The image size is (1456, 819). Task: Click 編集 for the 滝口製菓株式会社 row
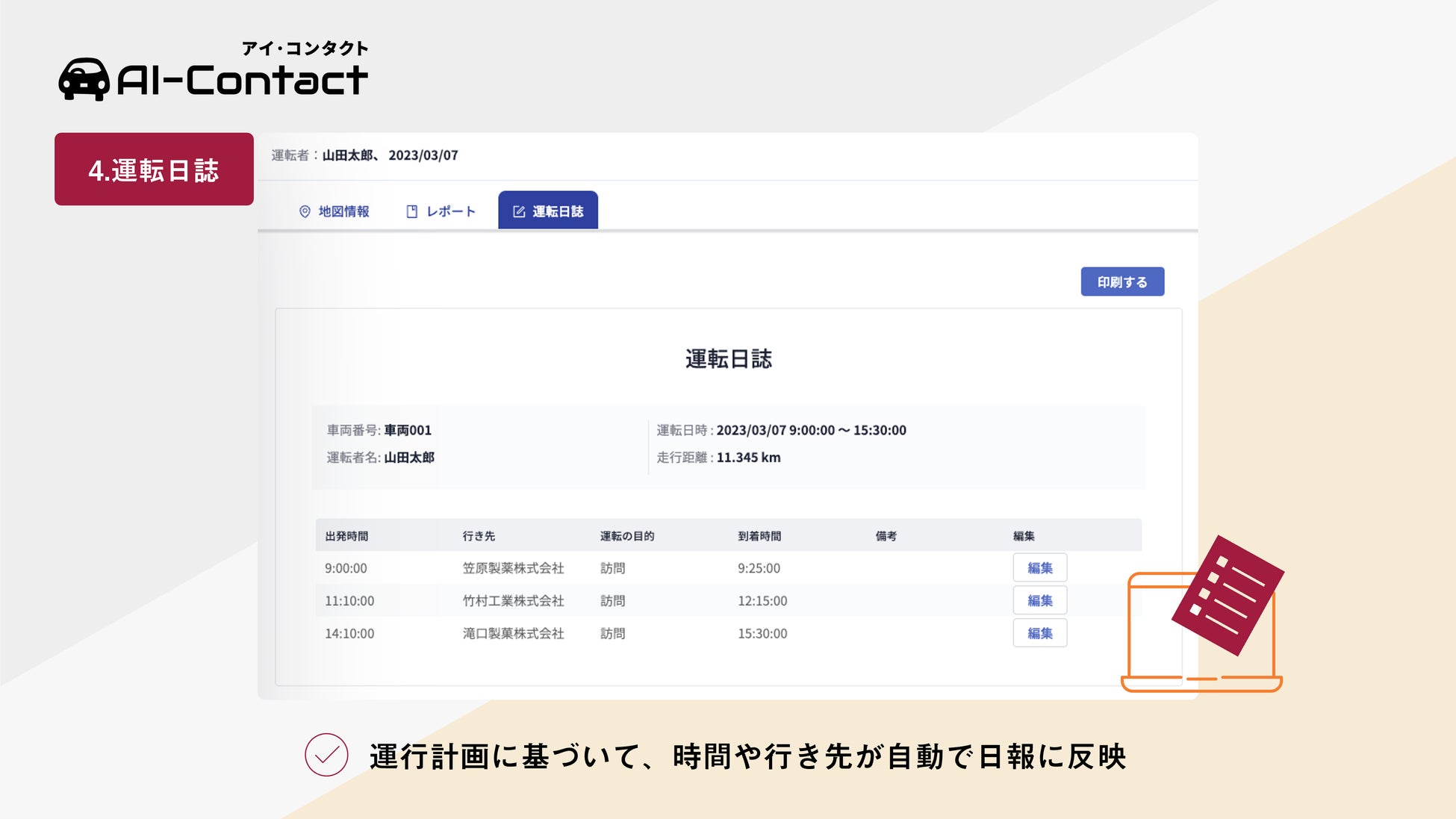click(x=1039, y=633)
